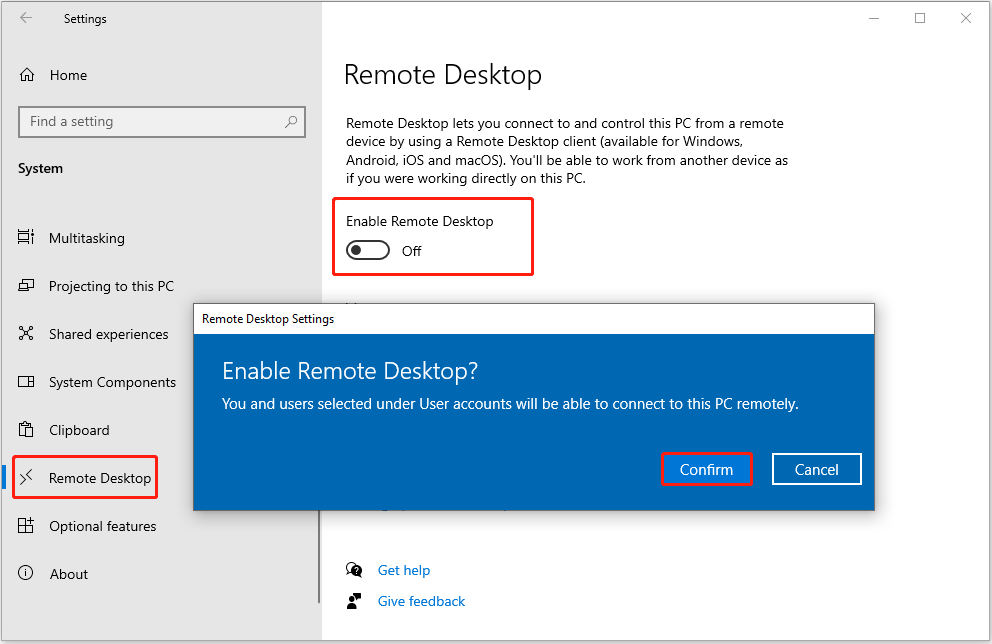The height and width of the screenshot is (644, 992).
Task: Click the Get help question icon
Action: pos(354,569)
